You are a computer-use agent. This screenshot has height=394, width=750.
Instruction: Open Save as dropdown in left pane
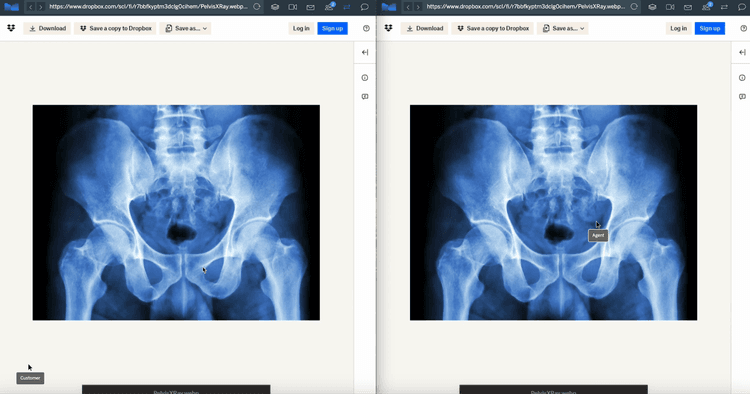point(186,29)
